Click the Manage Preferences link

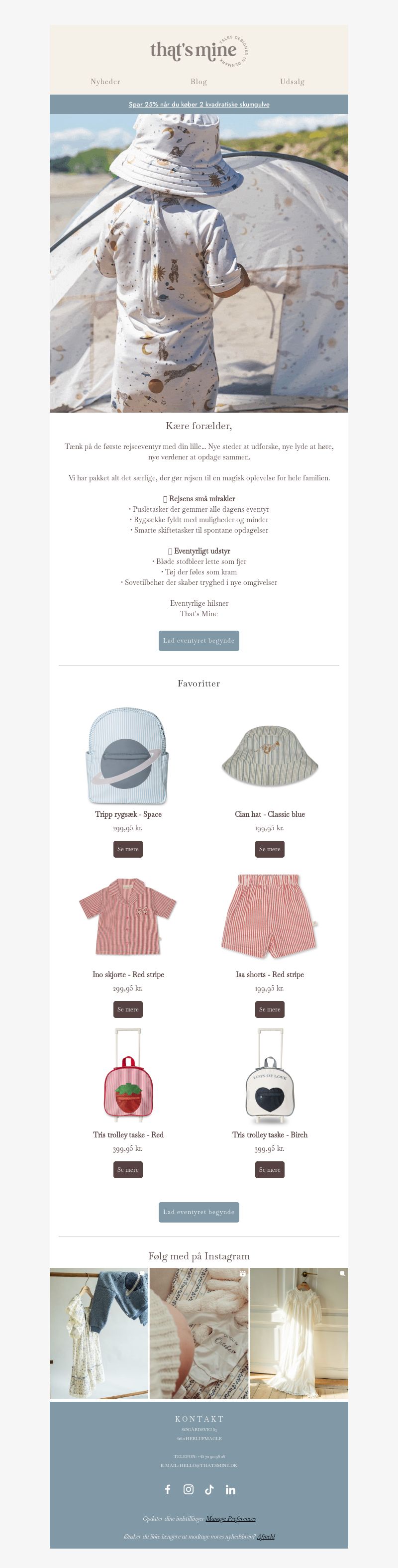pos(231,1518)
